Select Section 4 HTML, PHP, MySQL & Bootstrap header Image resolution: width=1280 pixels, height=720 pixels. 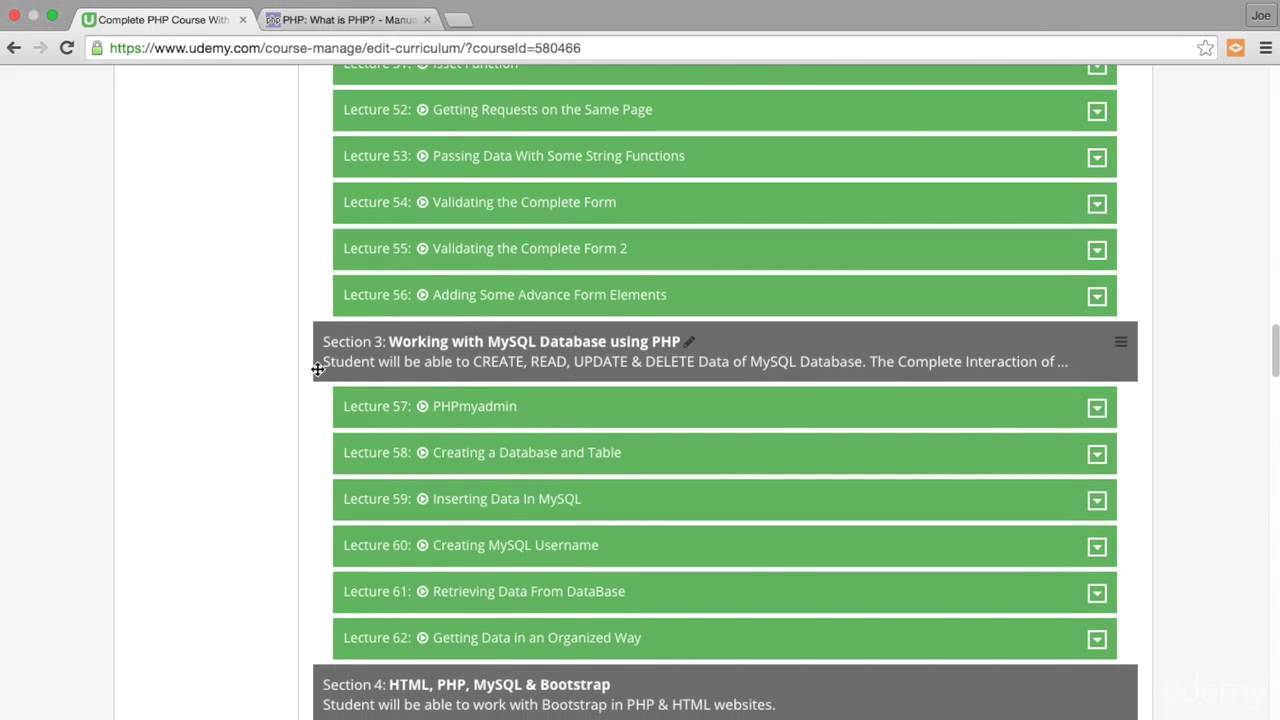(x=499, y=685)
